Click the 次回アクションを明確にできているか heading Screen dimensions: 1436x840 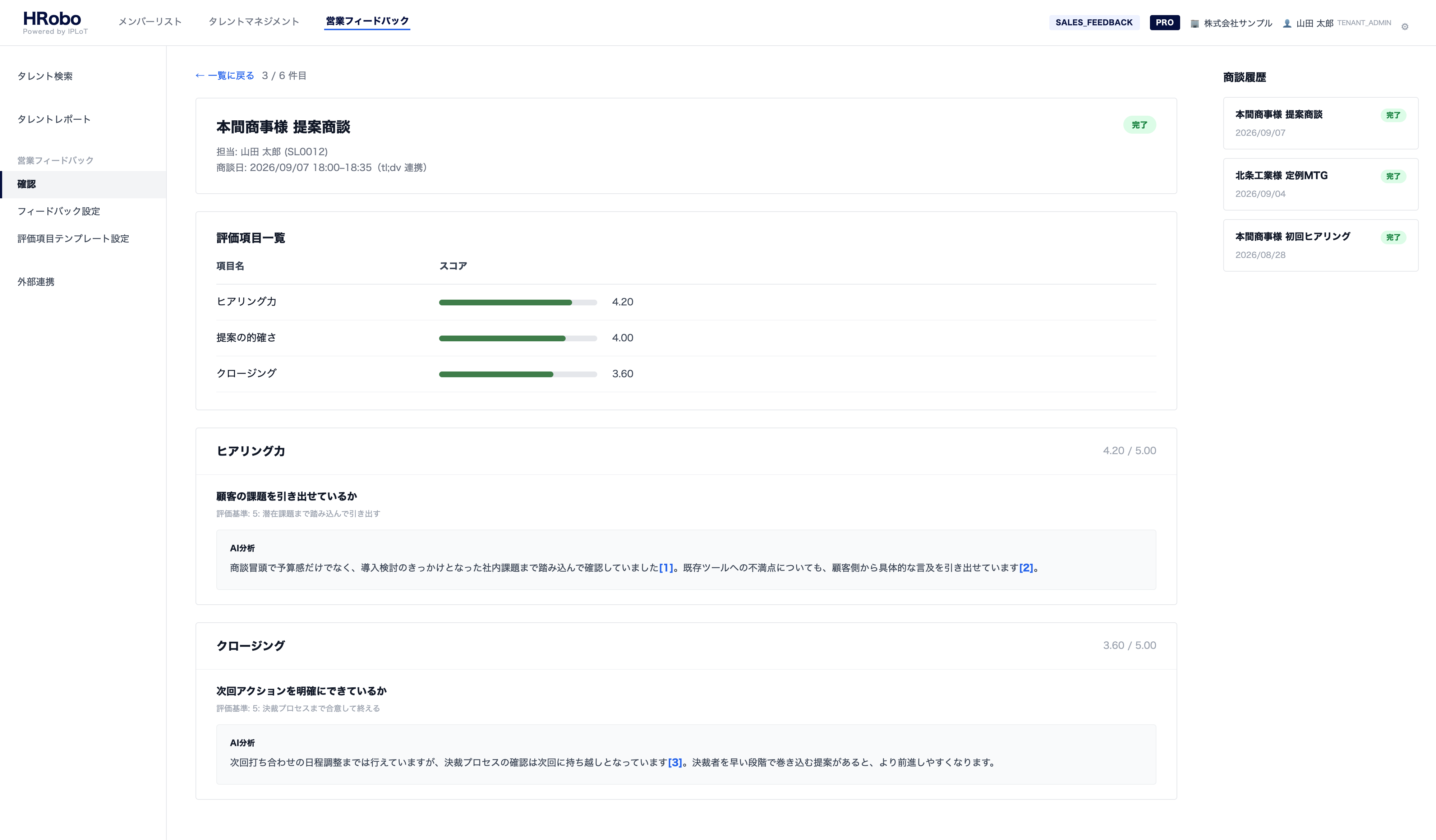point(302,691)
